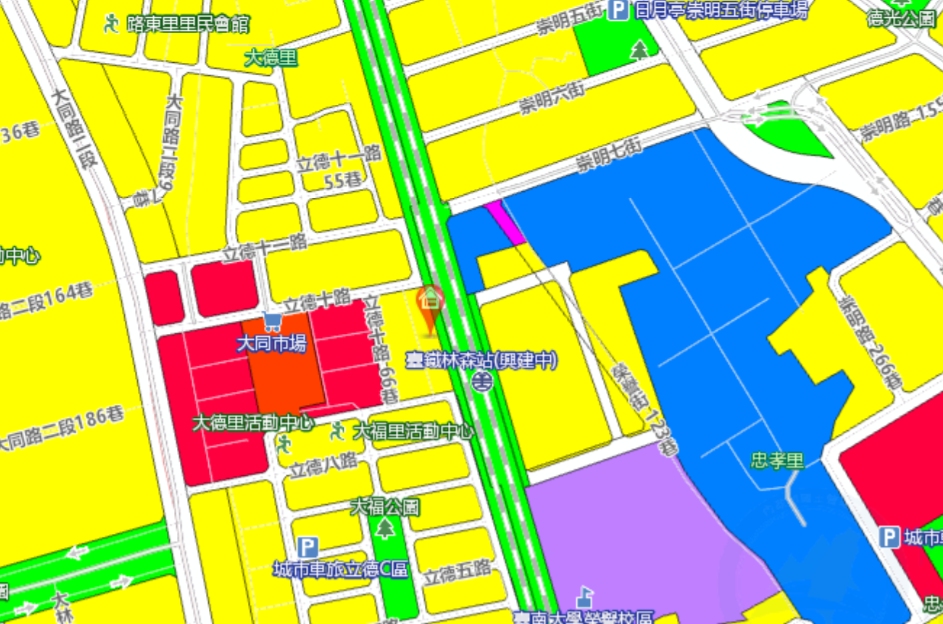
Task: Click the 立德五路 road label
Action: [457, 570]
